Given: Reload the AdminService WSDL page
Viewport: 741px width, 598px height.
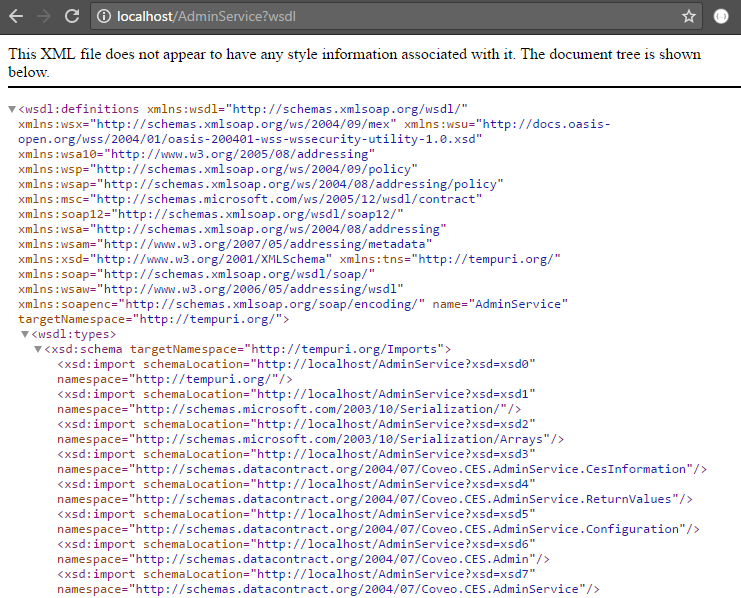Looking at the screenshot, I should pyautogui.click(x=72, y=17).
